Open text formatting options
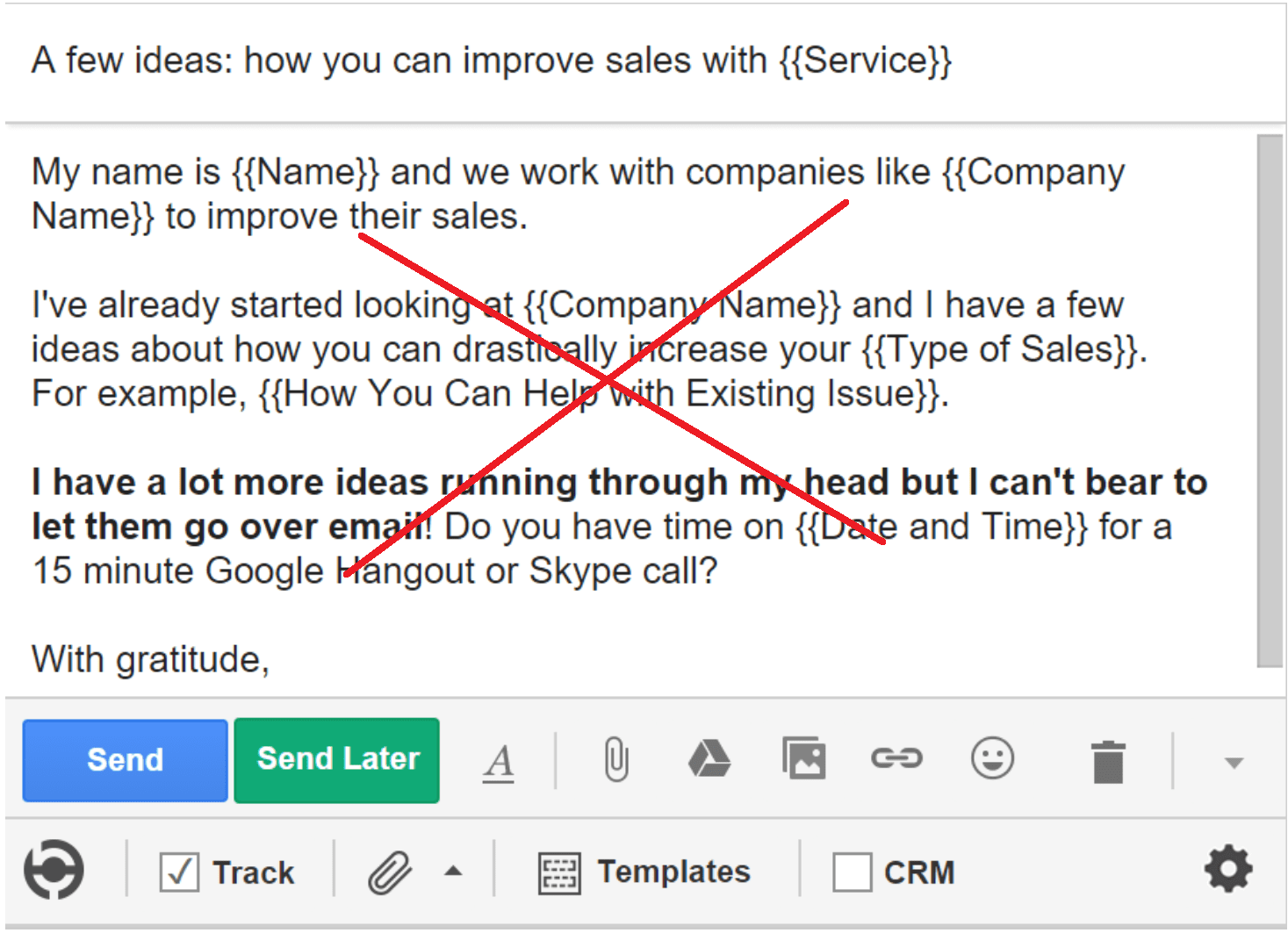The image size is (1288, 933). point(497,760)
